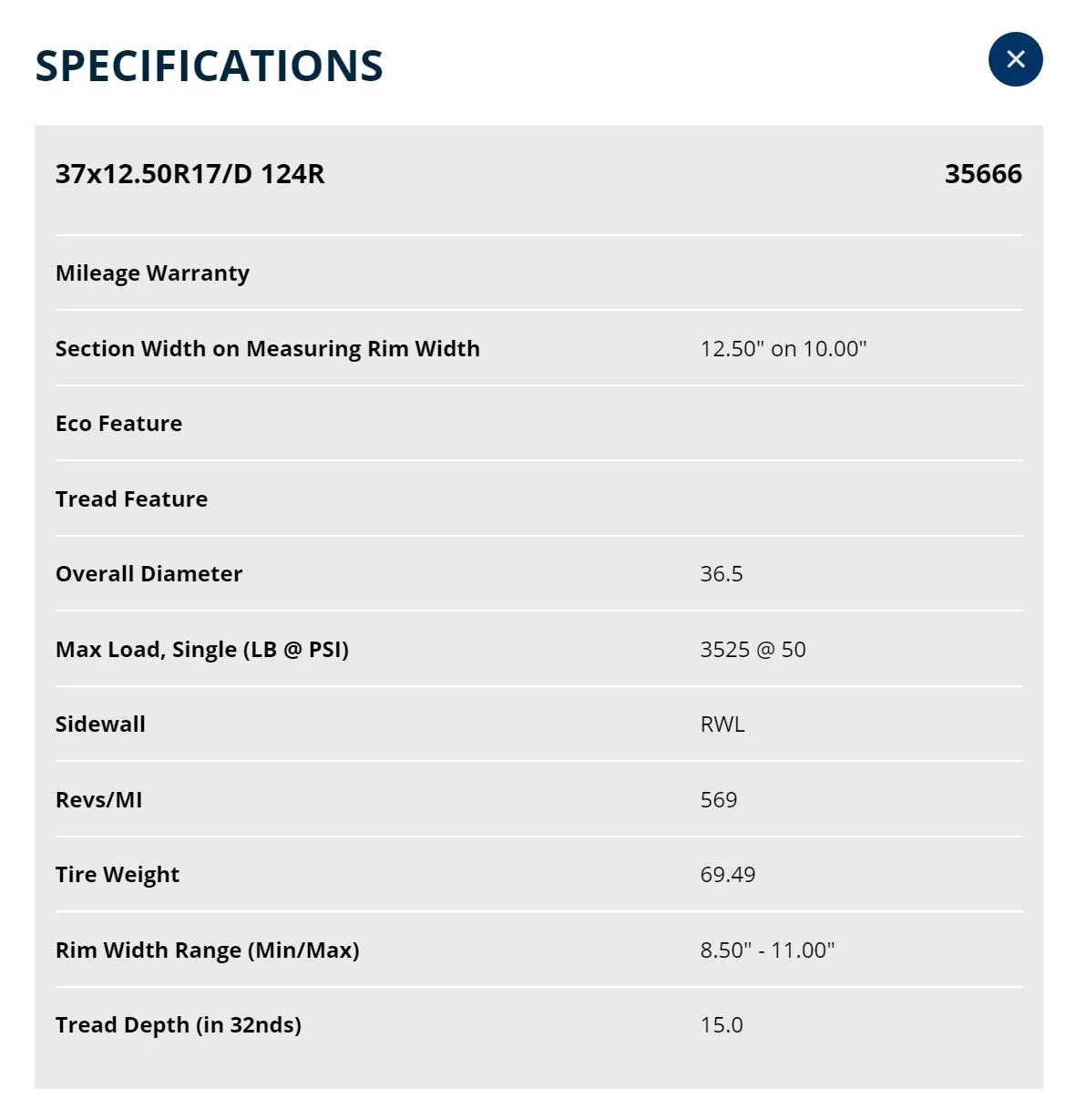Select tire size 37x12.50R17/D 124R
The height and width of the screenshot is (1120, 1076).
190,173
